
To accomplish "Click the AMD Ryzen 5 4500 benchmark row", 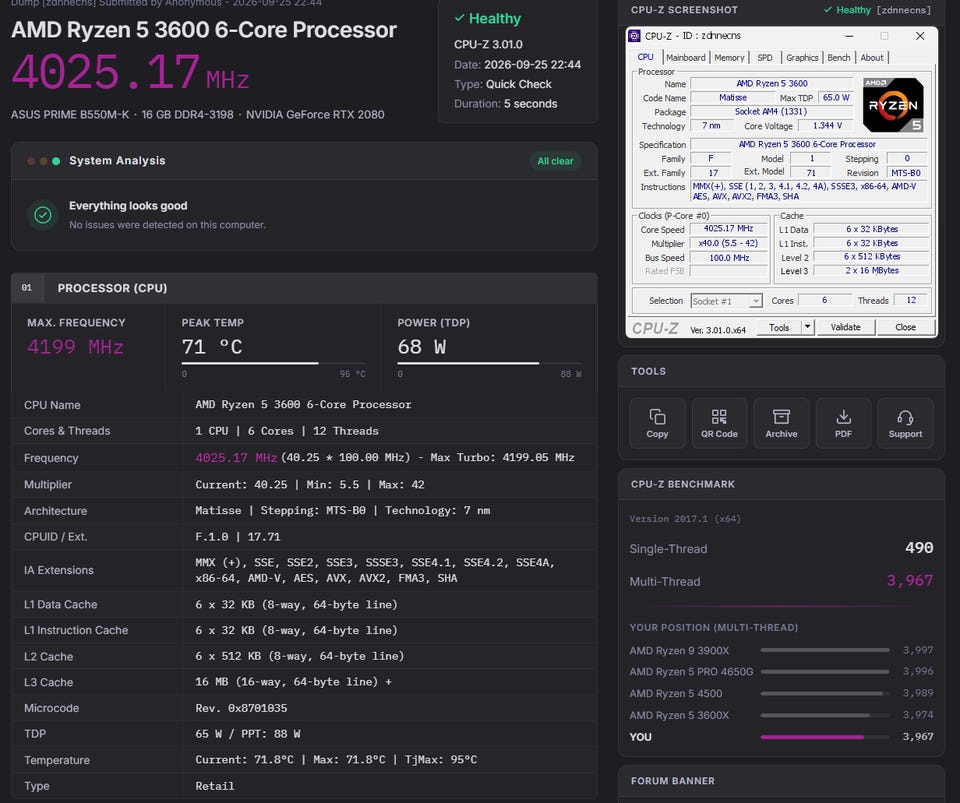I will click(781, 693).
